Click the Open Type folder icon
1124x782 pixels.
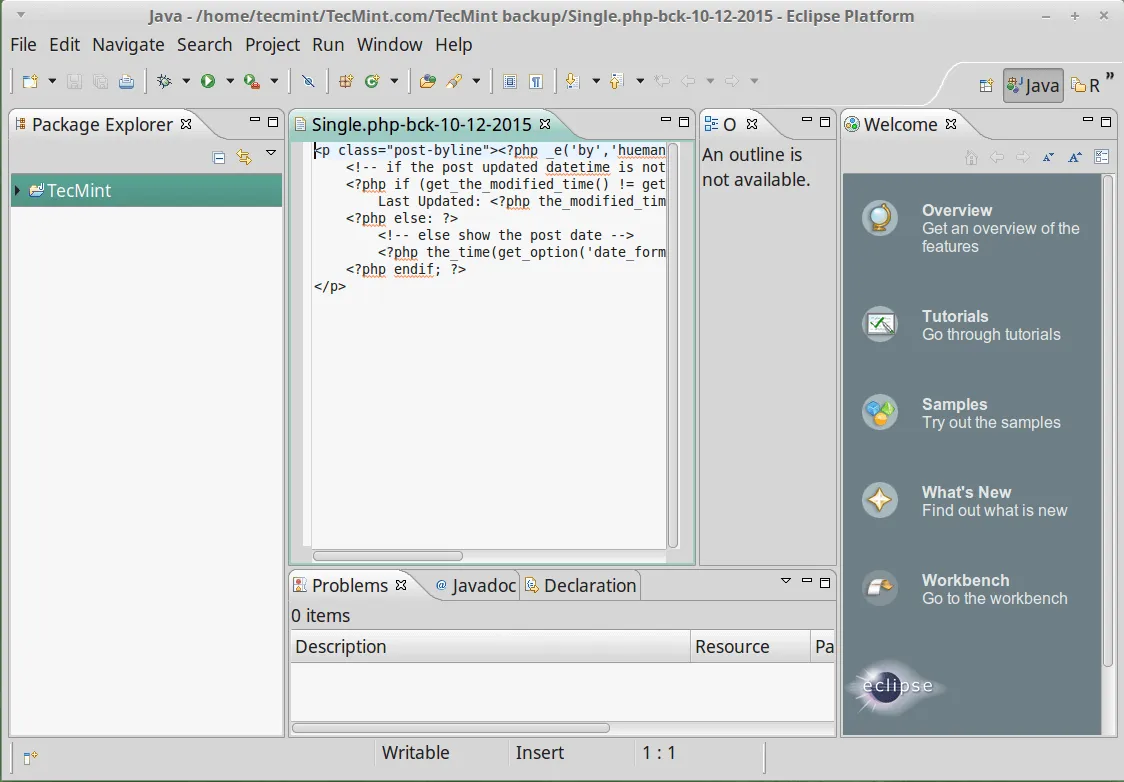click(427, 81)
